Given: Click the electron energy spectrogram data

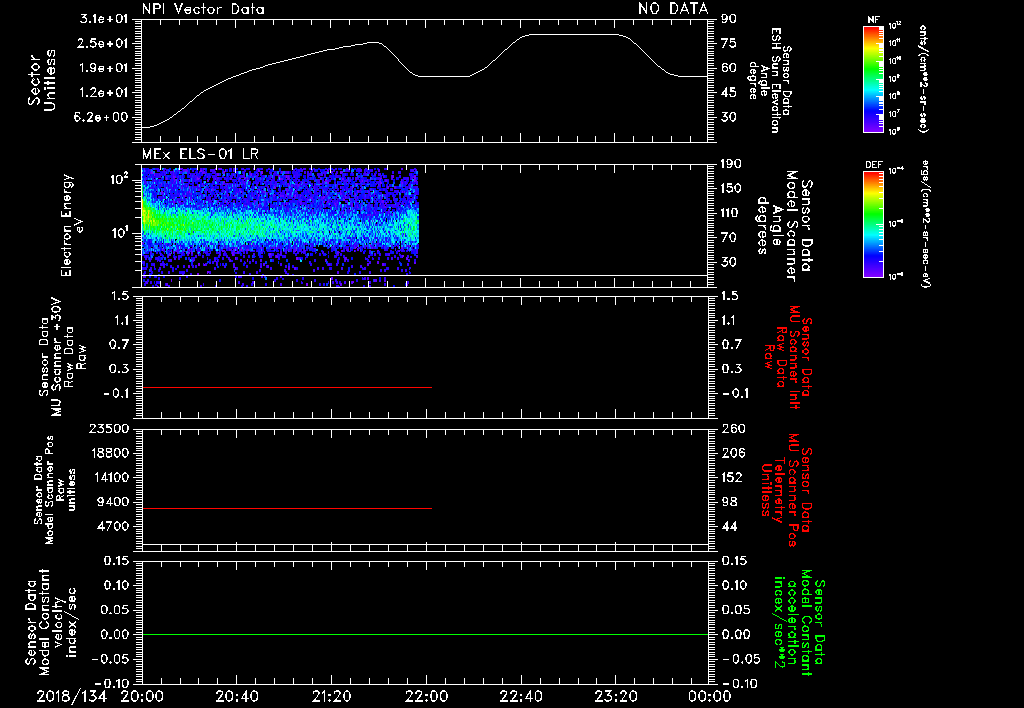Looking at the screenshot, I should 280,227.
